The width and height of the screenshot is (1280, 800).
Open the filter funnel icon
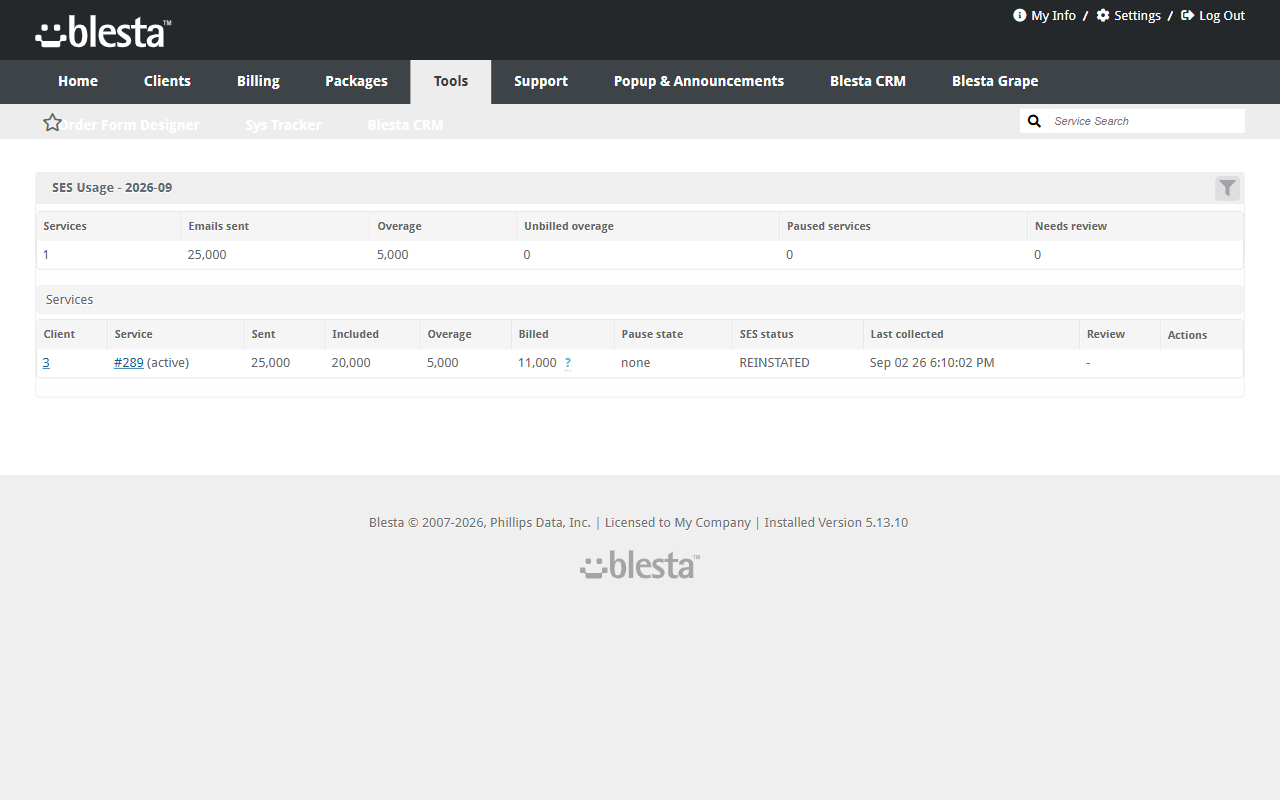[x=1227, y=188]
